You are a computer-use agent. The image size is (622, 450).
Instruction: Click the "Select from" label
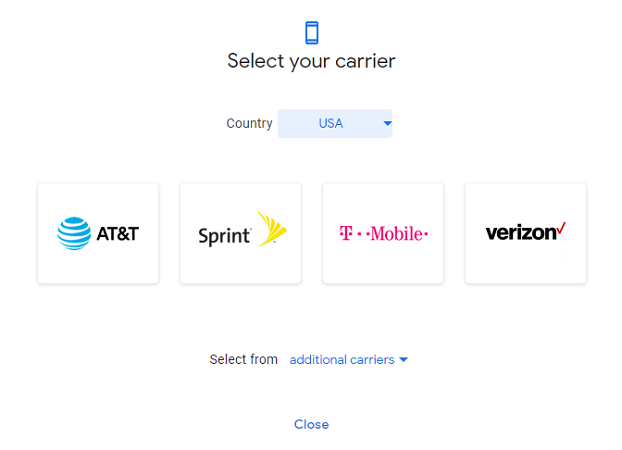[x=243, y=359]
